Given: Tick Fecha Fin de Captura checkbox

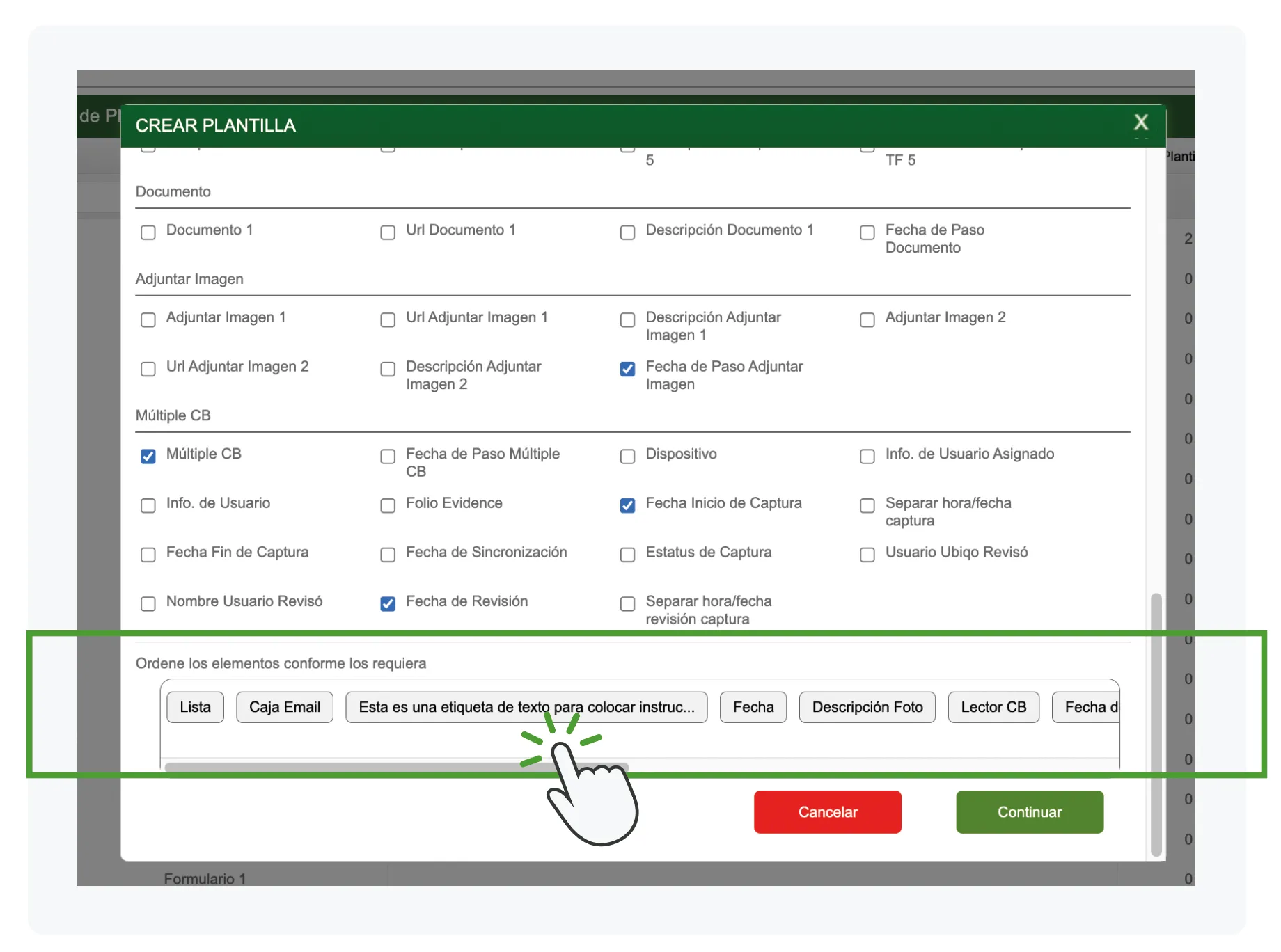Looking at the screenshot, I should click(x=148, y=555).
